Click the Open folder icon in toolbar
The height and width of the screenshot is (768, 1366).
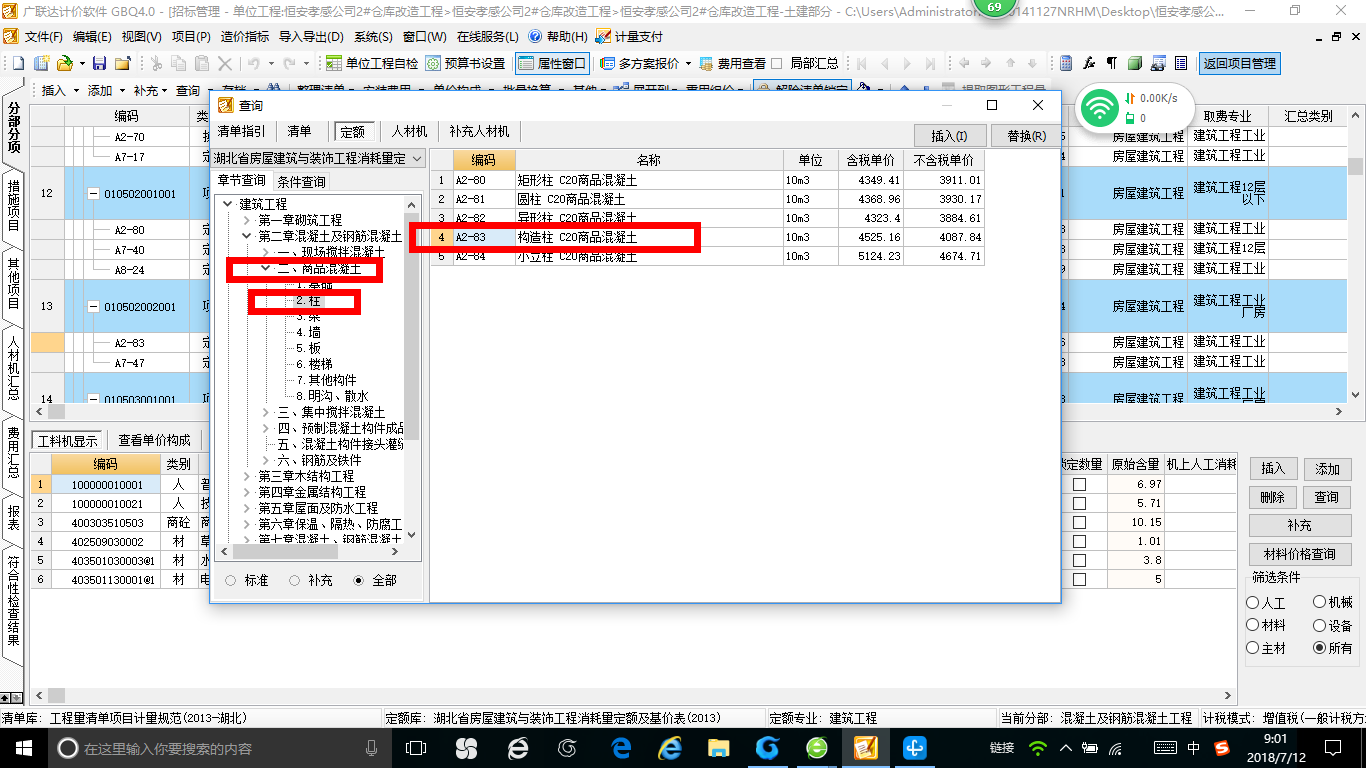click(x=65, y=63)
